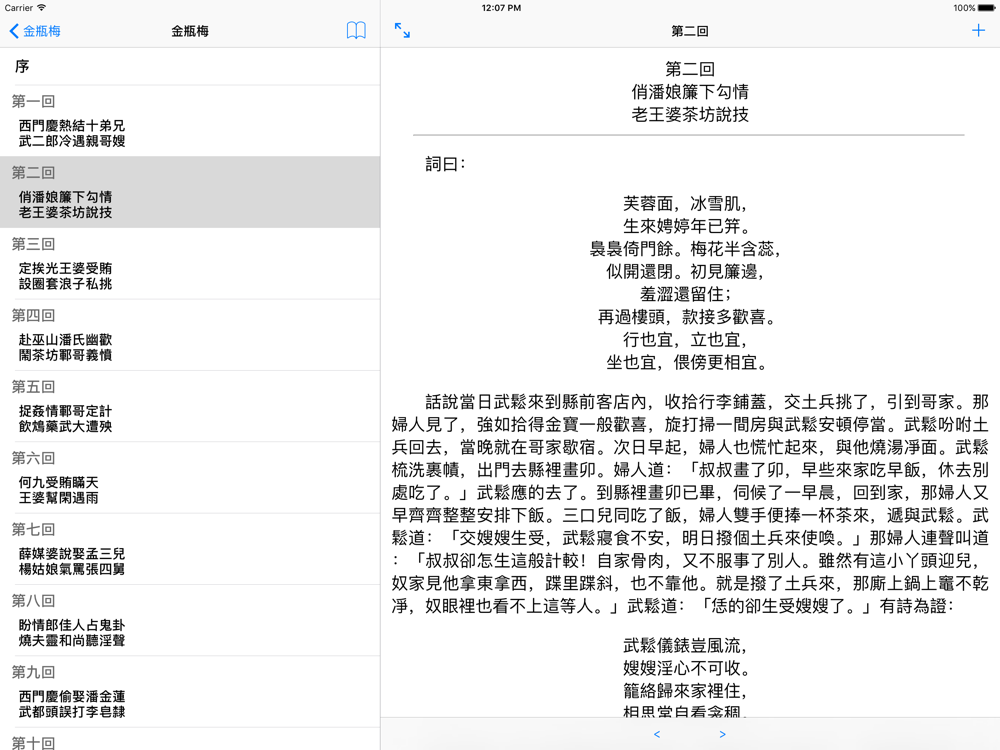Image resolution: width=1000 pixels, height=750 pixels.
Task: Tap verse line 籠絡歸來家裡住
Action: tap(685, 691)
